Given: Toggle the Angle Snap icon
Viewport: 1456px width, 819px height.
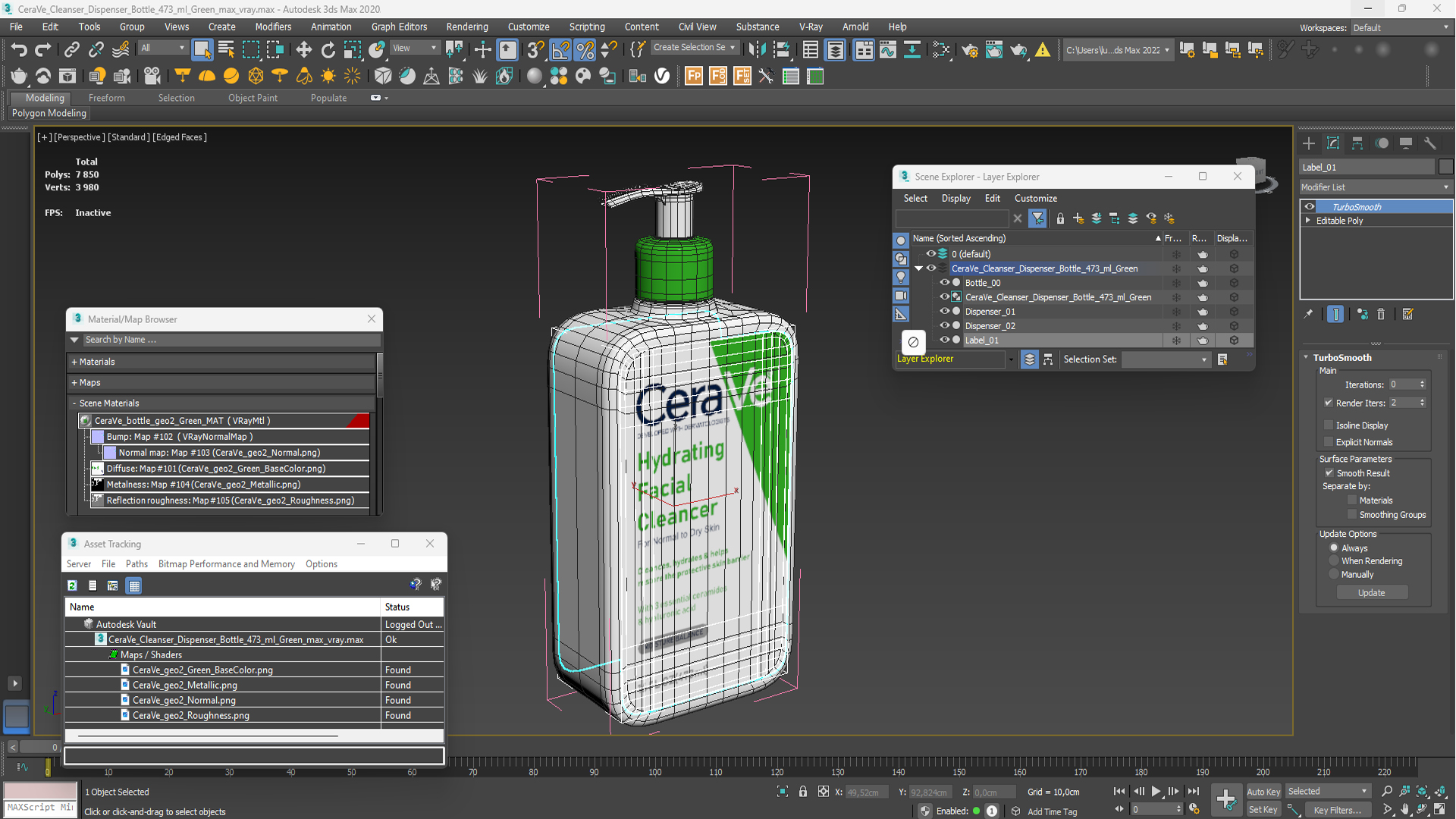Looking at the screenshot, I should [x=560, y=50].
